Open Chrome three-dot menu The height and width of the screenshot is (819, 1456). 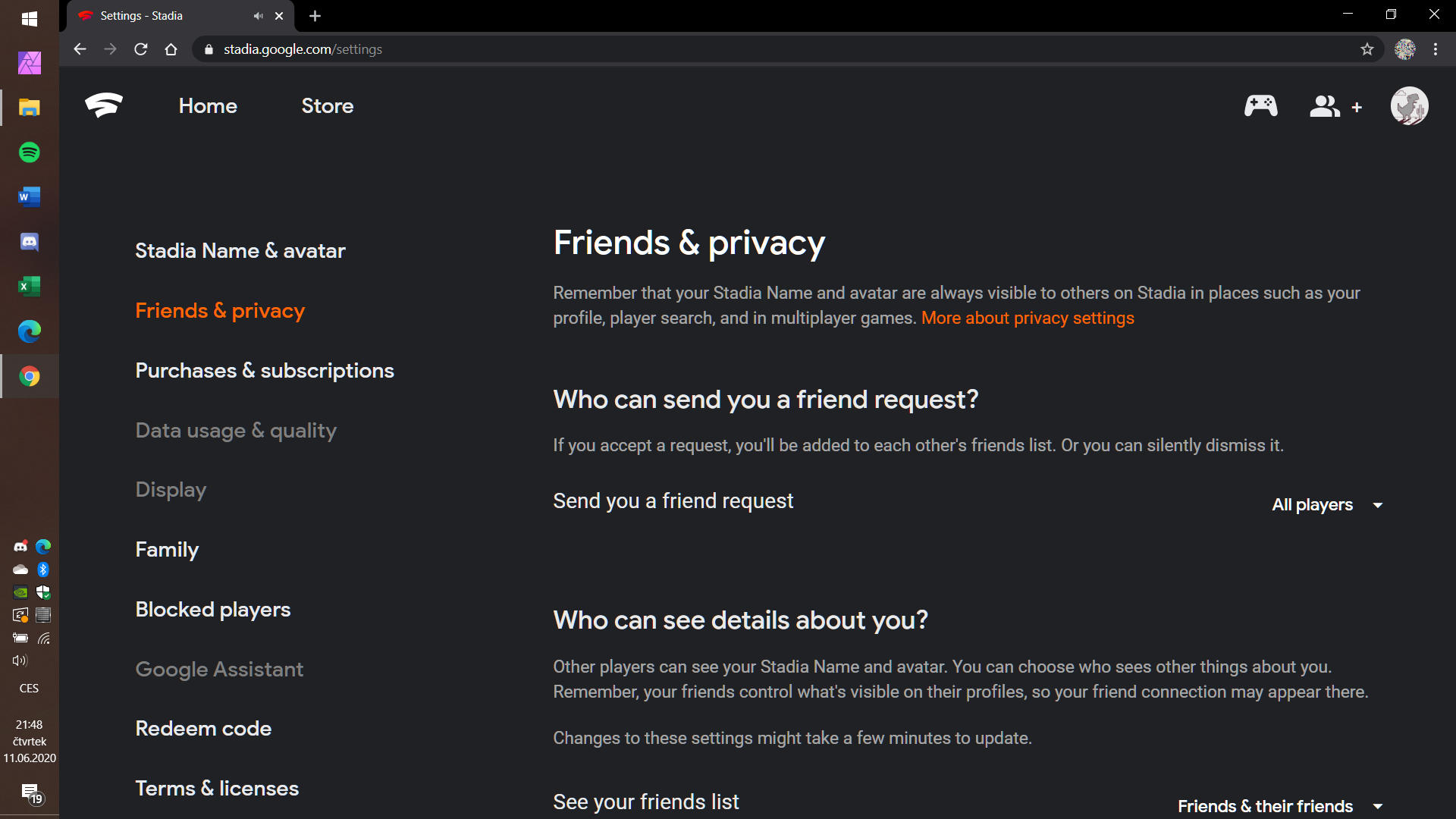coord(1436,49)
